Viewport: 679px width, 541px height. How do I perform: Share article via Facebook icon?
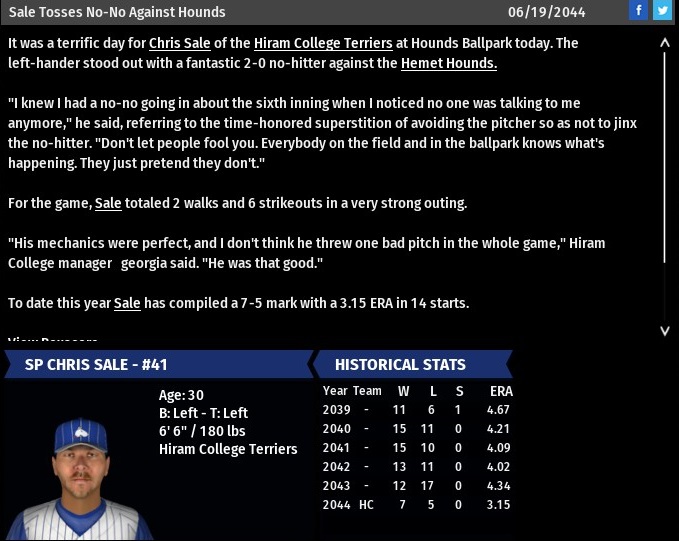(x=638, y=11)
